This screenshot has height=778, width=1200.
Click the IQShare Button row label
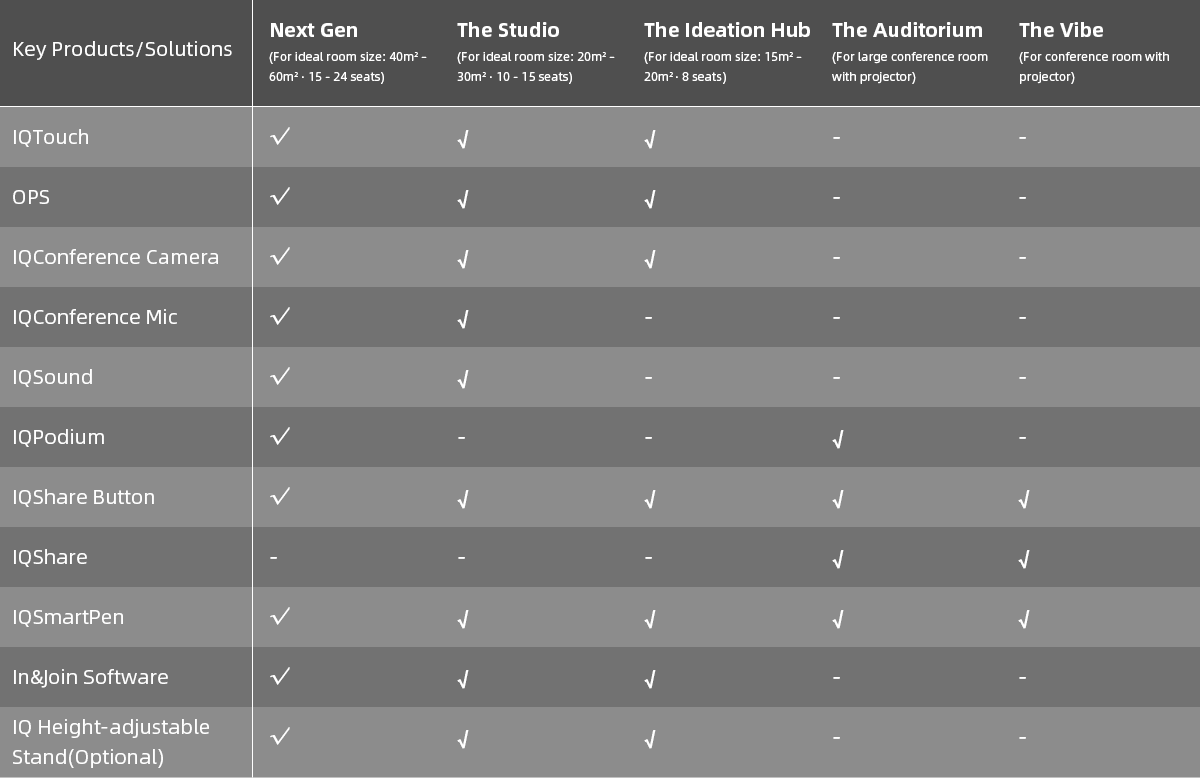click(x=83, y=497)
